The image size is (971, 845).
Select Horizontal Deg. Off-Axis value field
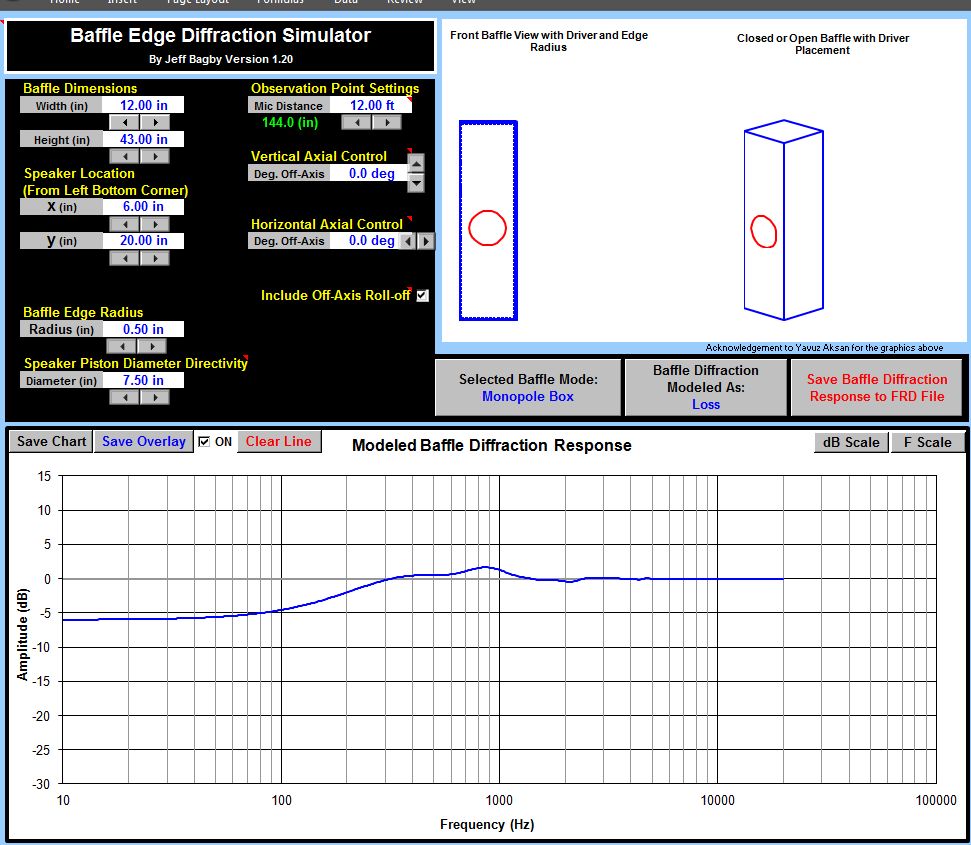365,241
